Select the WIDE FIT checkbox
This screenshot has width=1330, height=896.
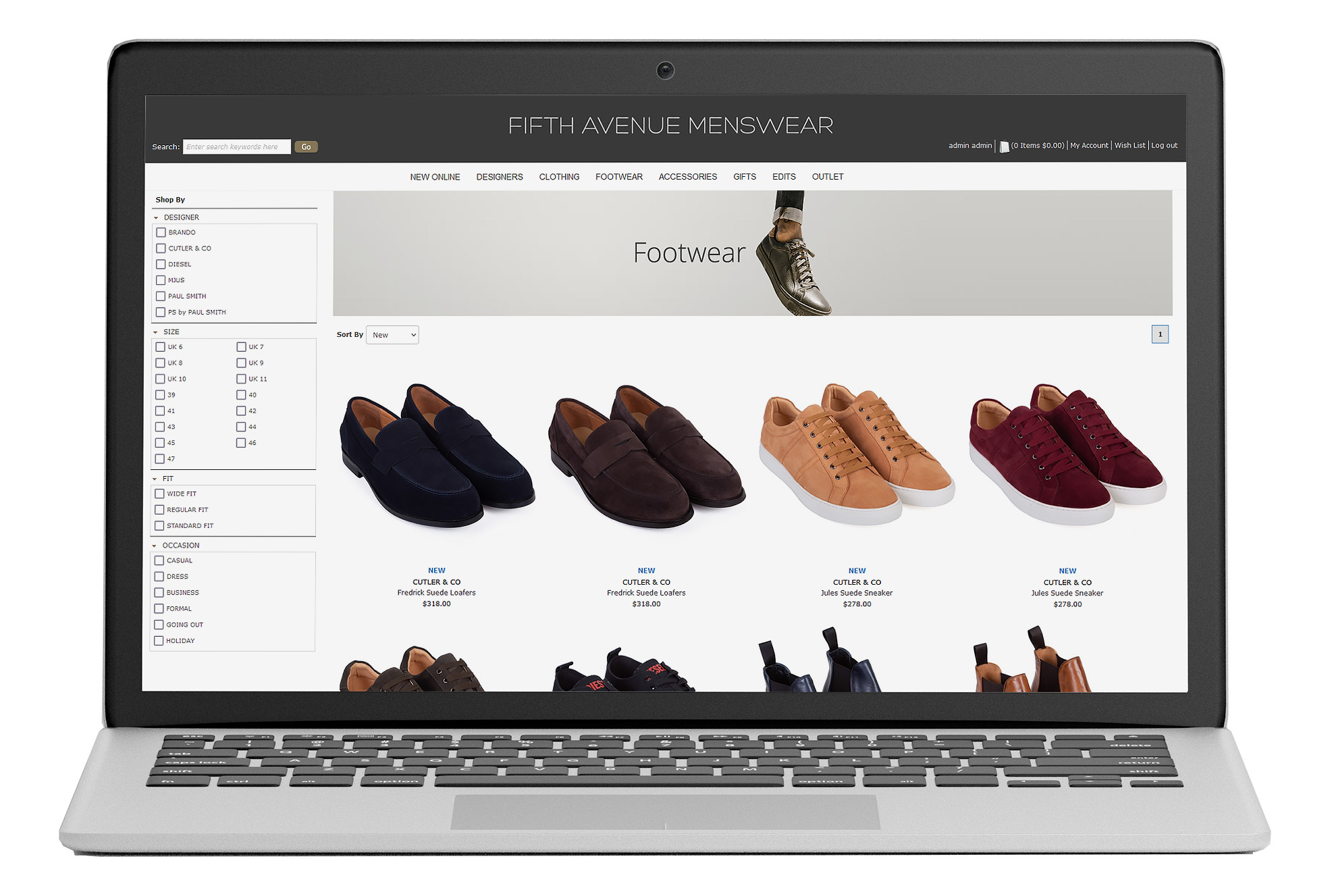(159, 494)
